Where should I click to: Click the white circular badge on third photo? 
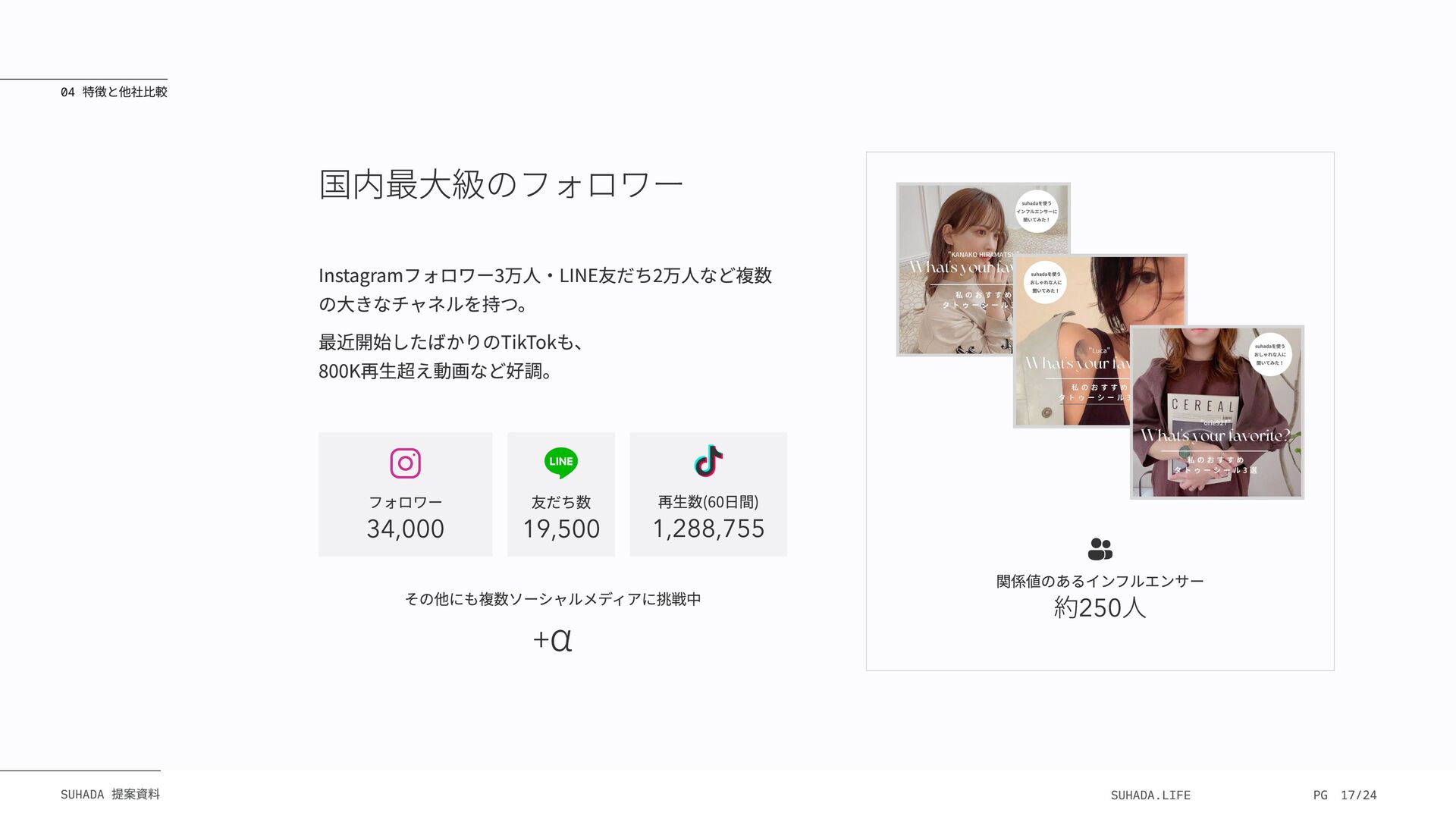(x=1270, y=354)
